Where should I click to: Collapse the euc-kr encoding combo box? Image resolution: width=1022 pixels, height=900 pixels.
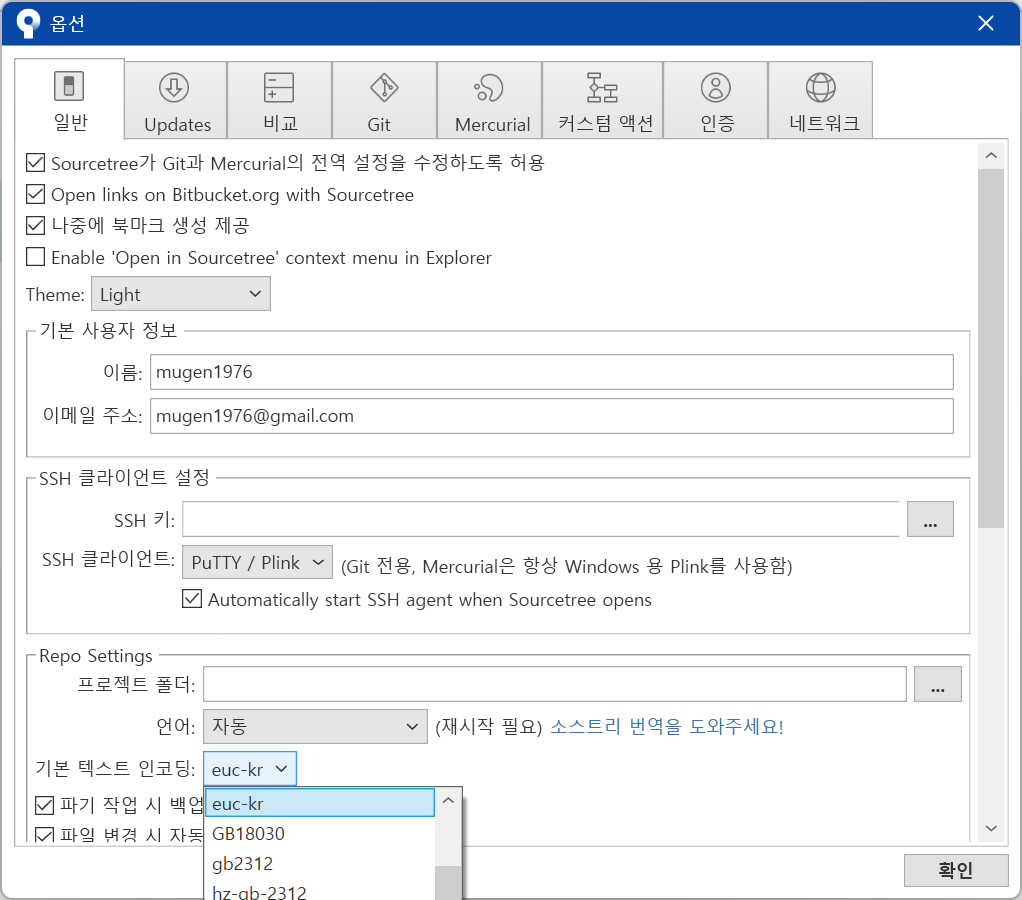(250, 769)
